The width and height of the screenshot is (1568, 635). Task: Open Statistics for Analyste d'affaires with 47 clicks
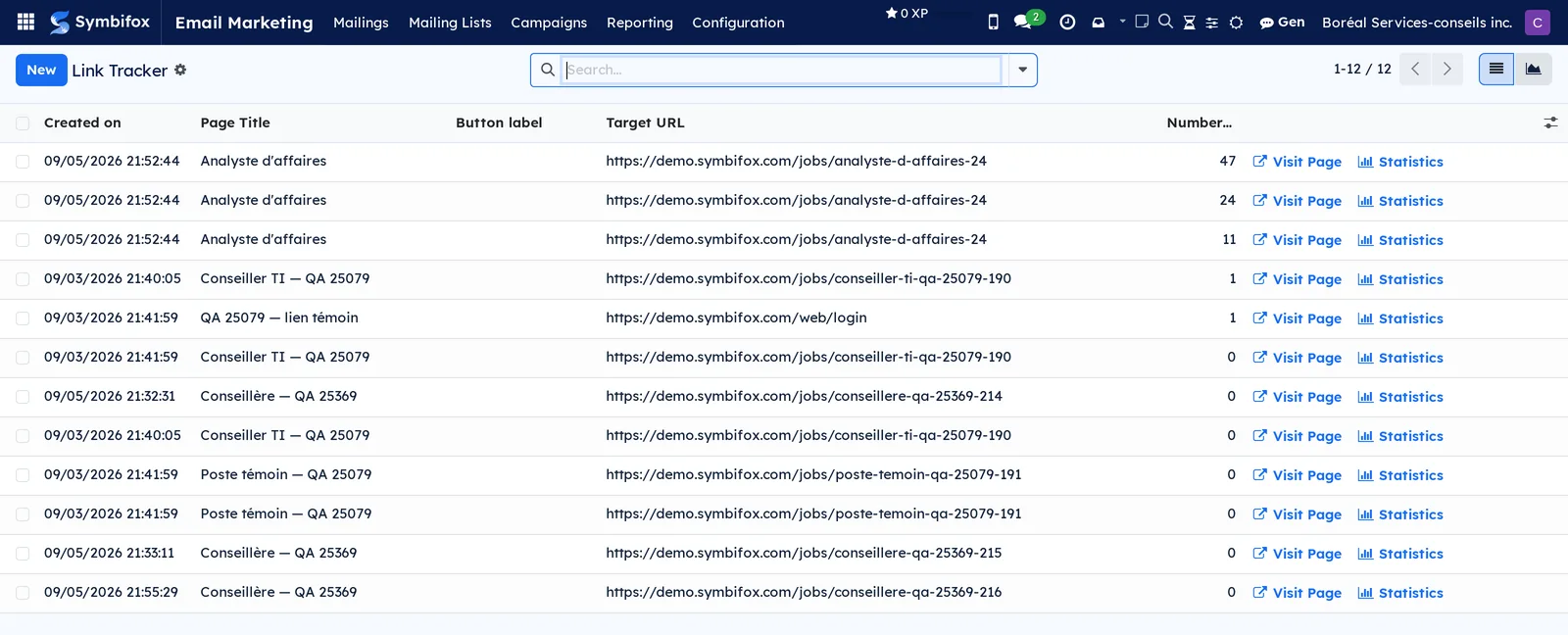pyautogui.click(x=1400, y=162)
